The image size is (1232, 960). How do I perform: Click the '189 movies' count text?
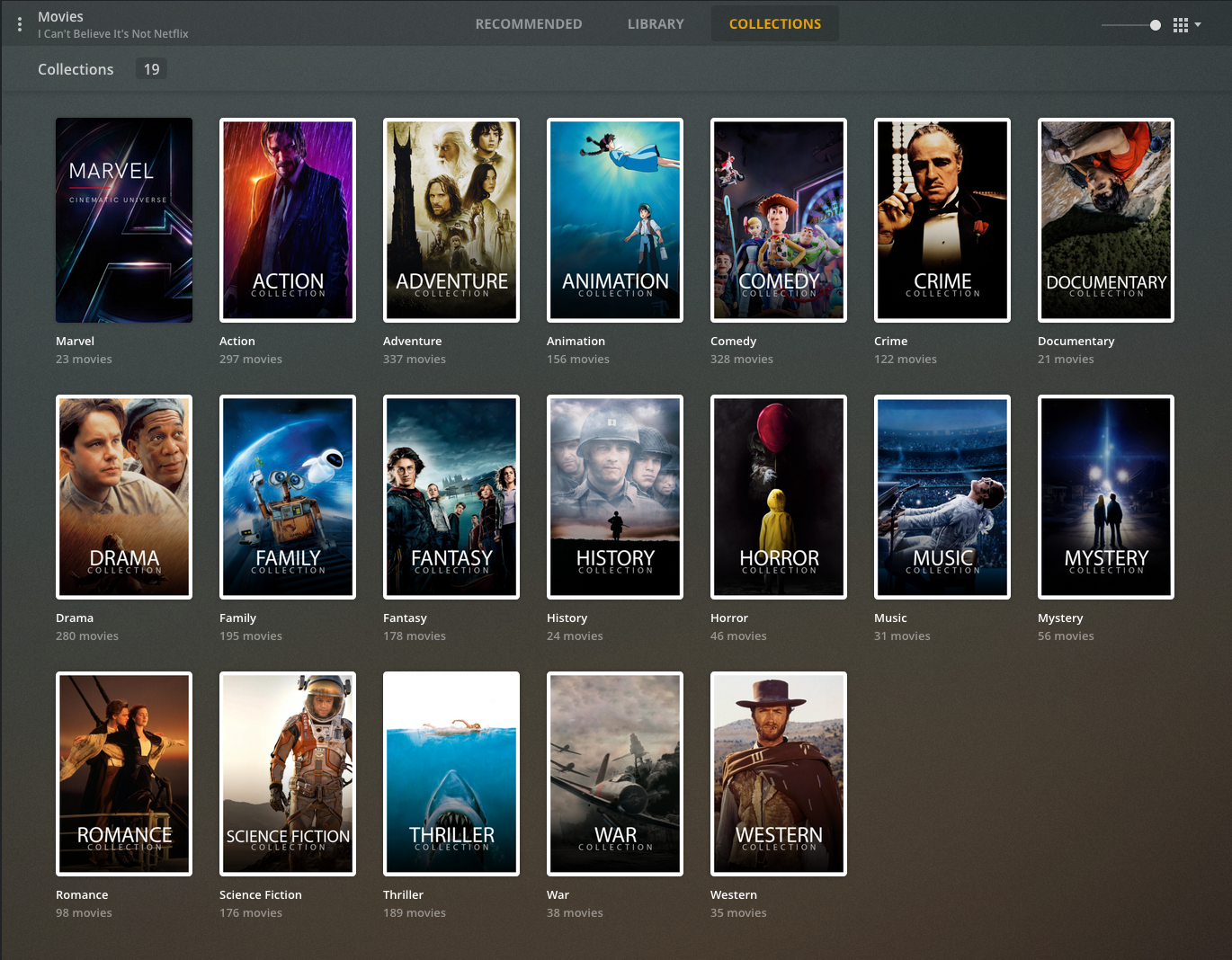click(415, 913)
